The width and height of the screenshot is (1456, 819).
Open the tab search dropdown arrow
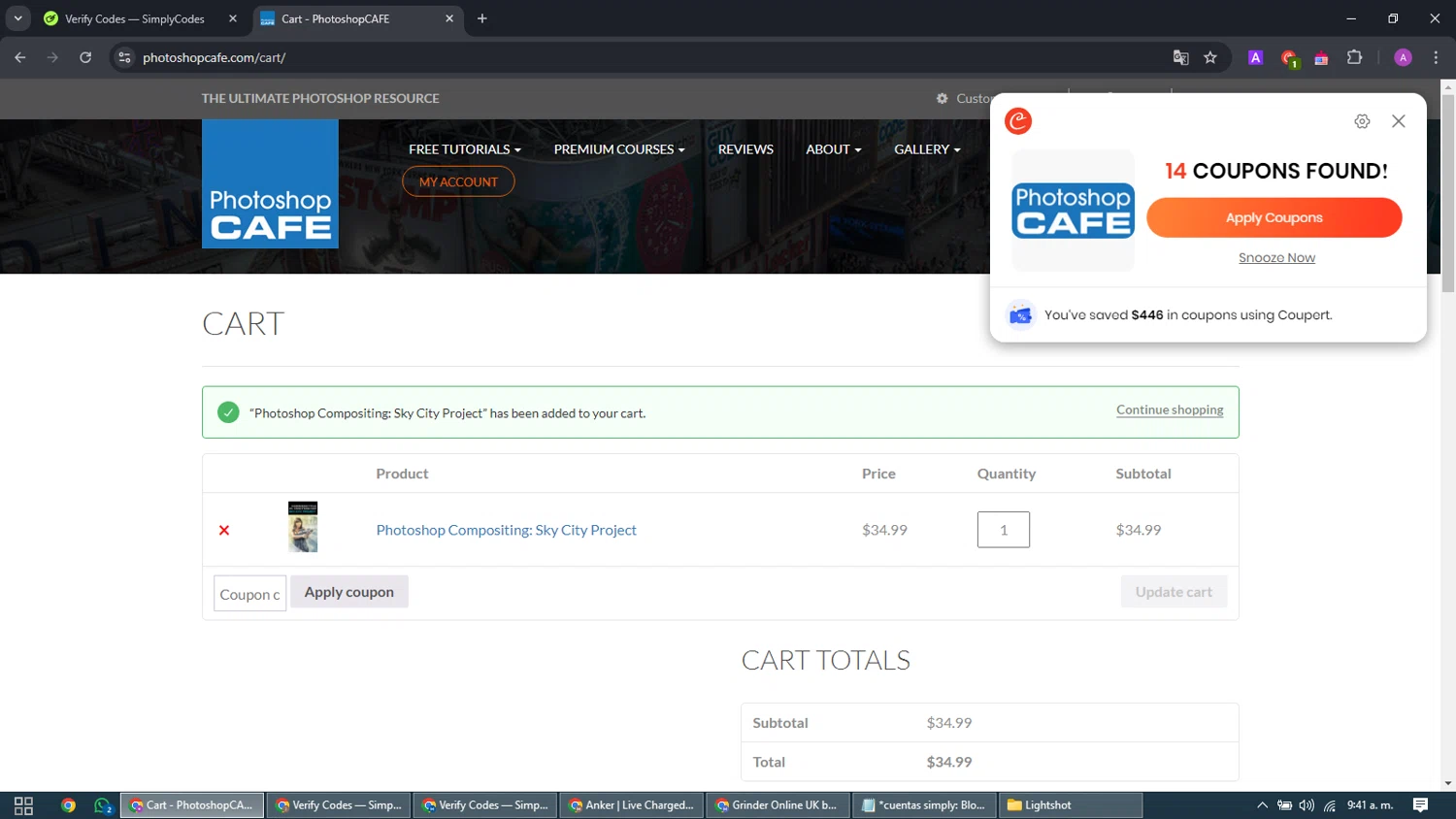click(17, 18)
